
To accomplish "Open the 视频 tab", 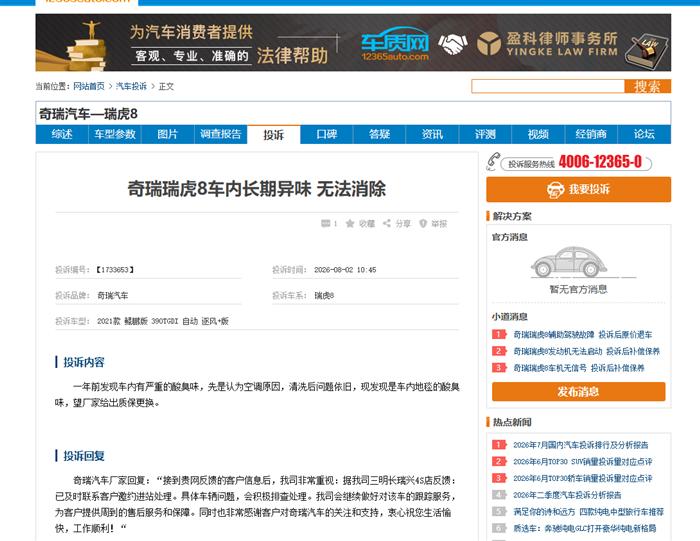I will click(x=538, y=134).
